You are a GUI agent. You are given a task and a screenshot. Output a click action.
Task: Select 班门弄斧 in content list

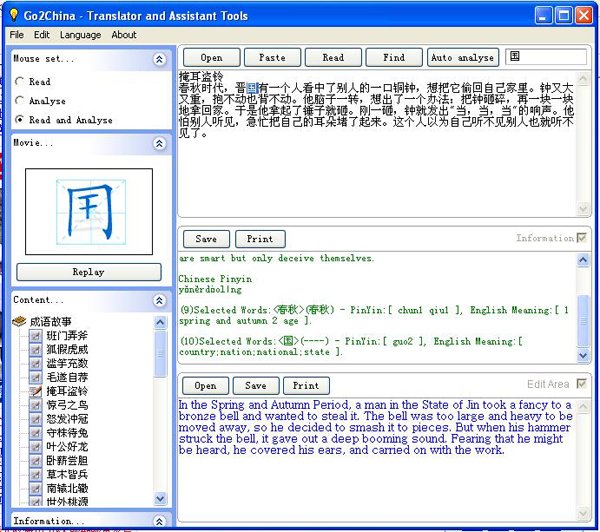pos(67,336)
